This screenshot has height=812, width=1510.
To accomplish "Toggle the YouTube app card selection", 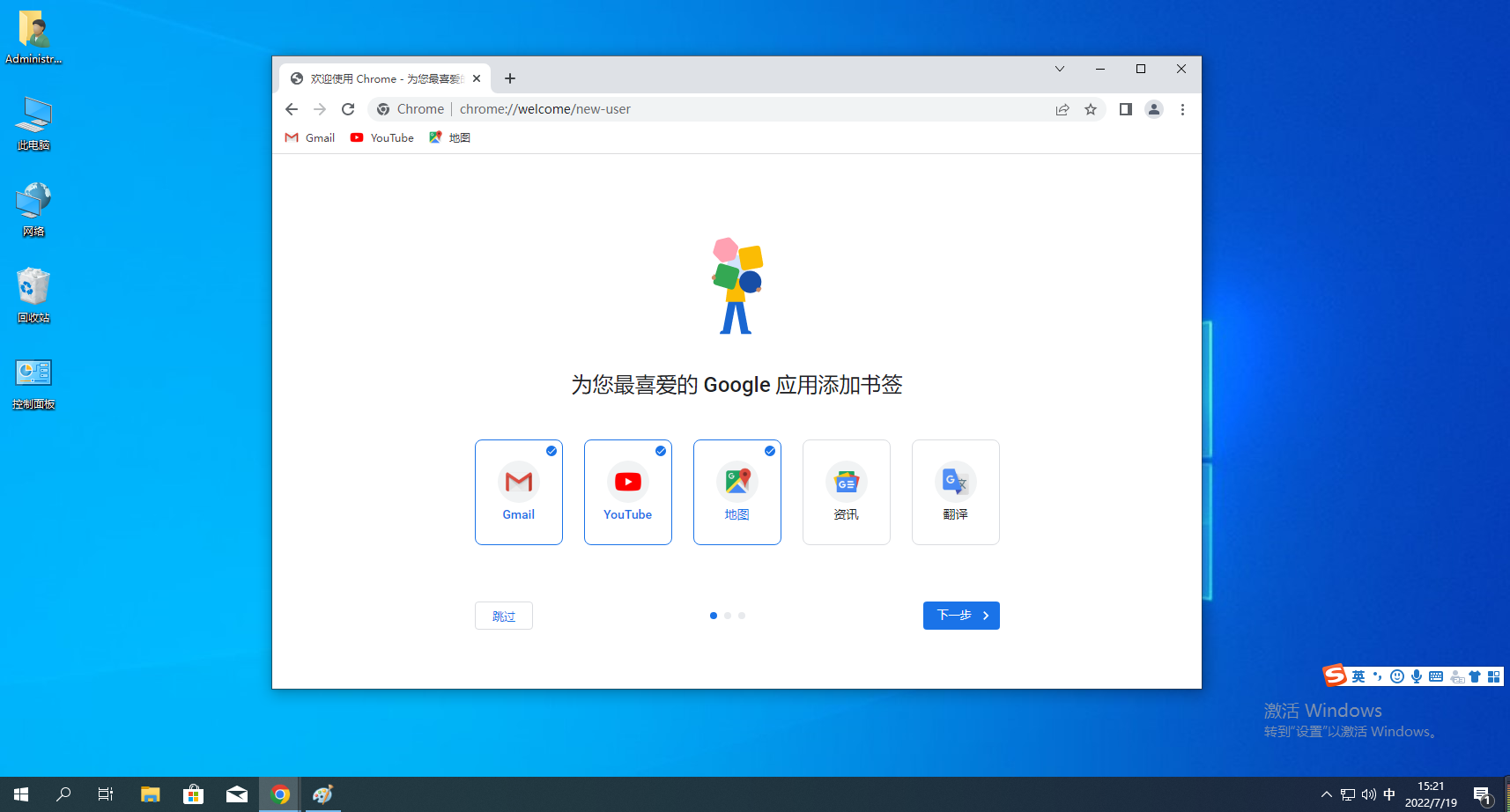I will tap(628, 492).
